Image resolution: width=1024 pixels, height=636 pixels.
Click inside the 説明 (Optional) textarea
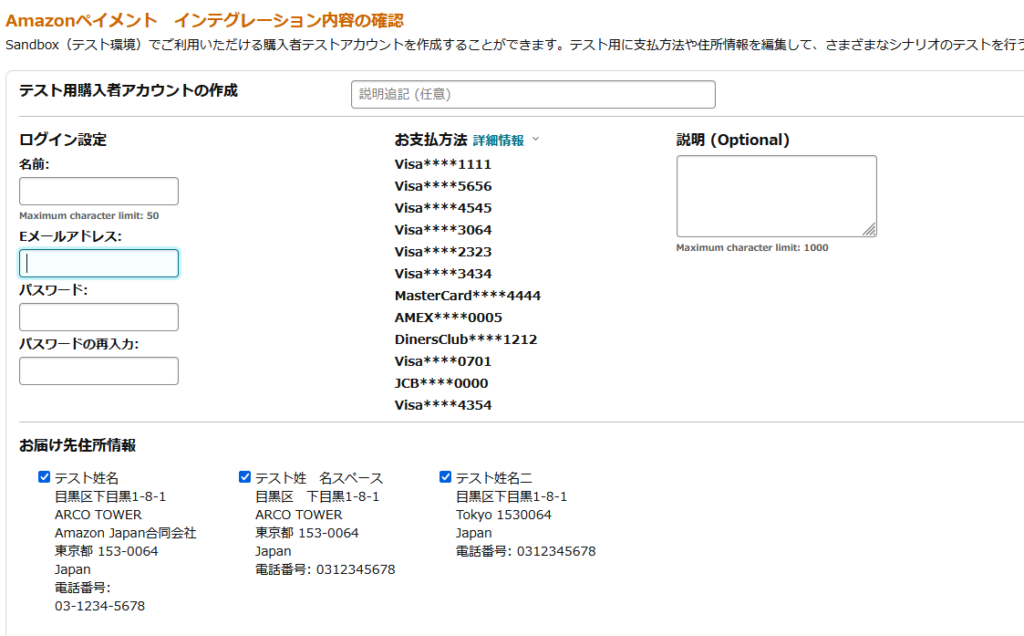[x=775, y=195]
